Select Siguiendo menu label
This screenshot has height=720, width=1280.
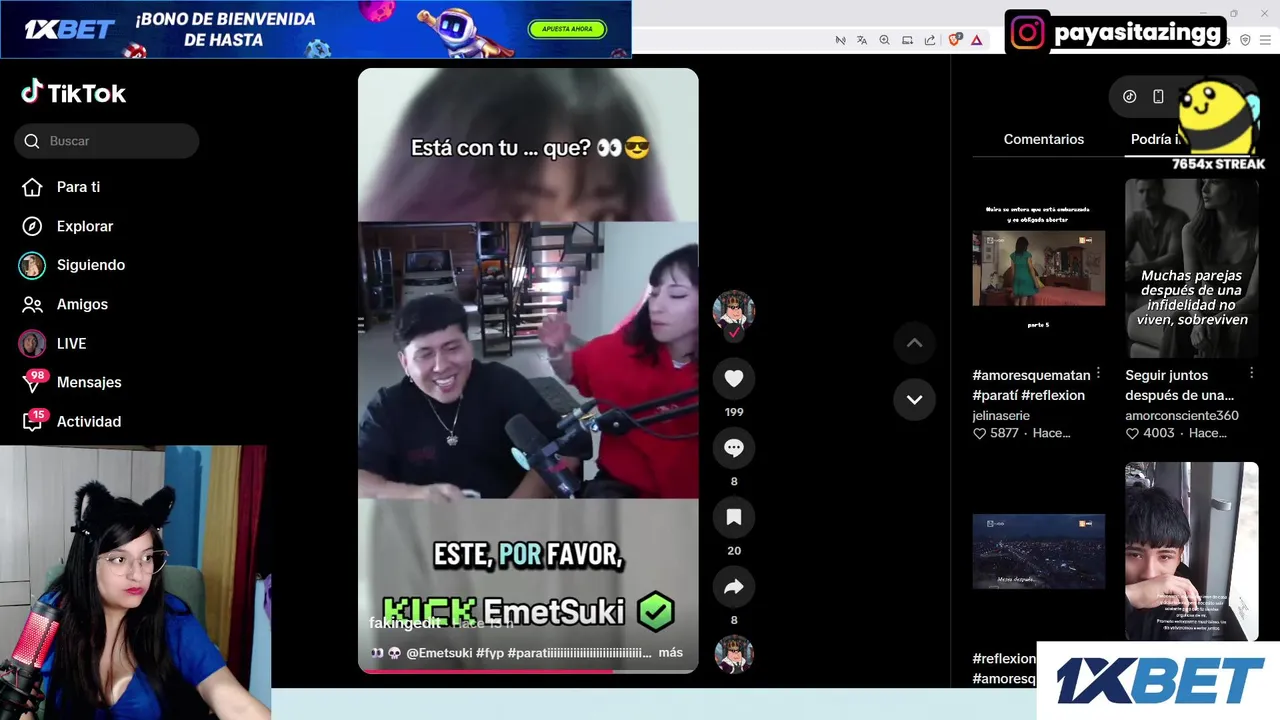[x=91, y=265]
